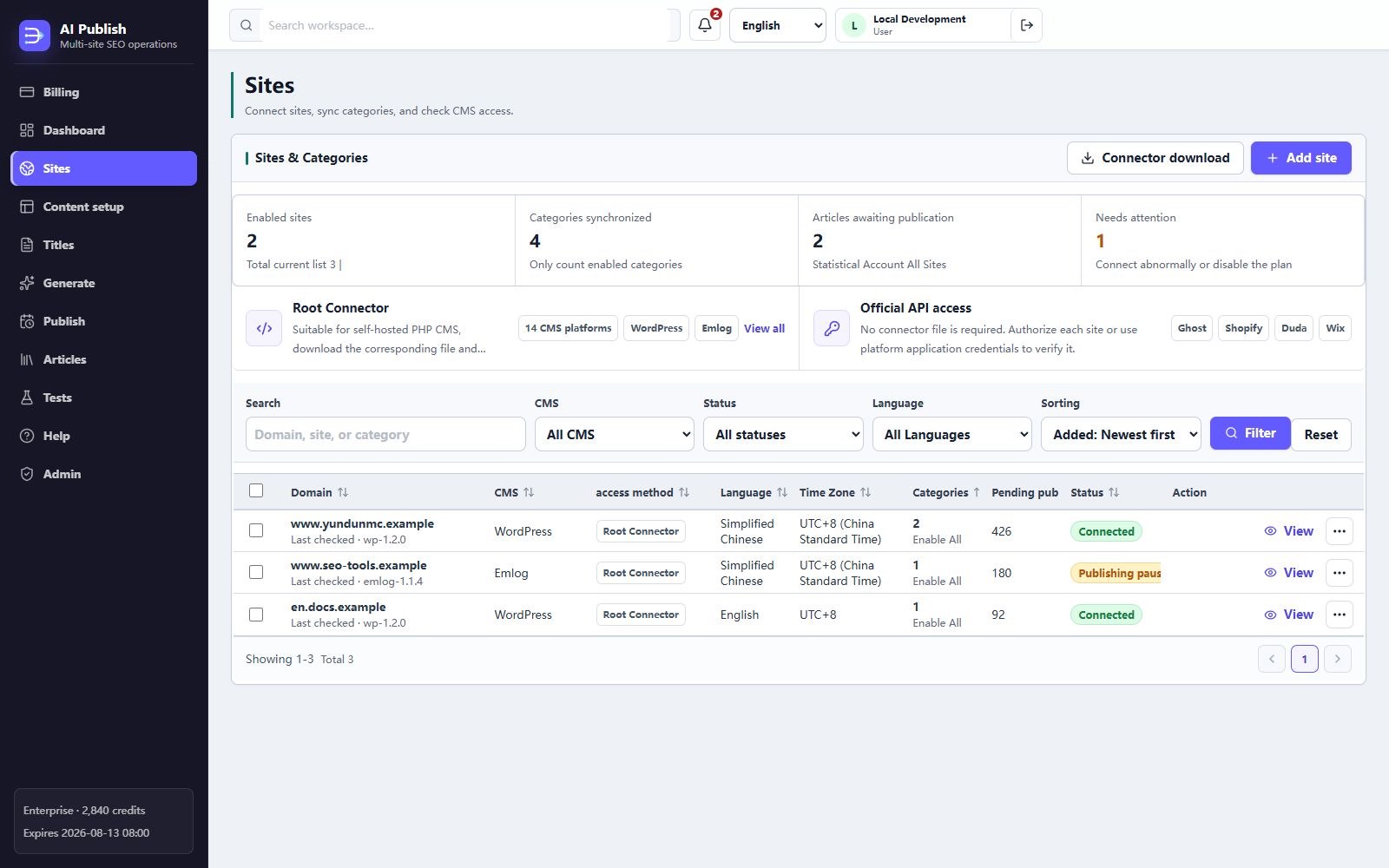This screenshot has width=1389, height=868.
Task: Open the All statuses filter dropdown
Action: tap(783, 434)
